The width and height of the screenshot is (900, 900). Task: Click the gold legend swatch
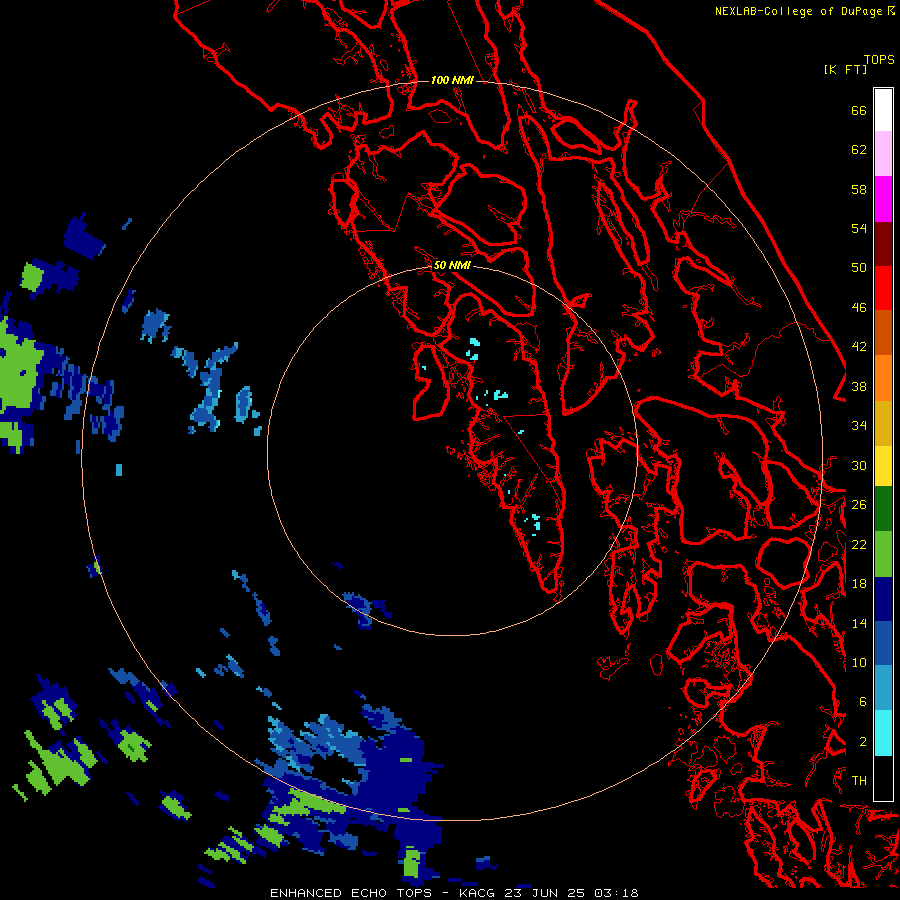(883, 423)
